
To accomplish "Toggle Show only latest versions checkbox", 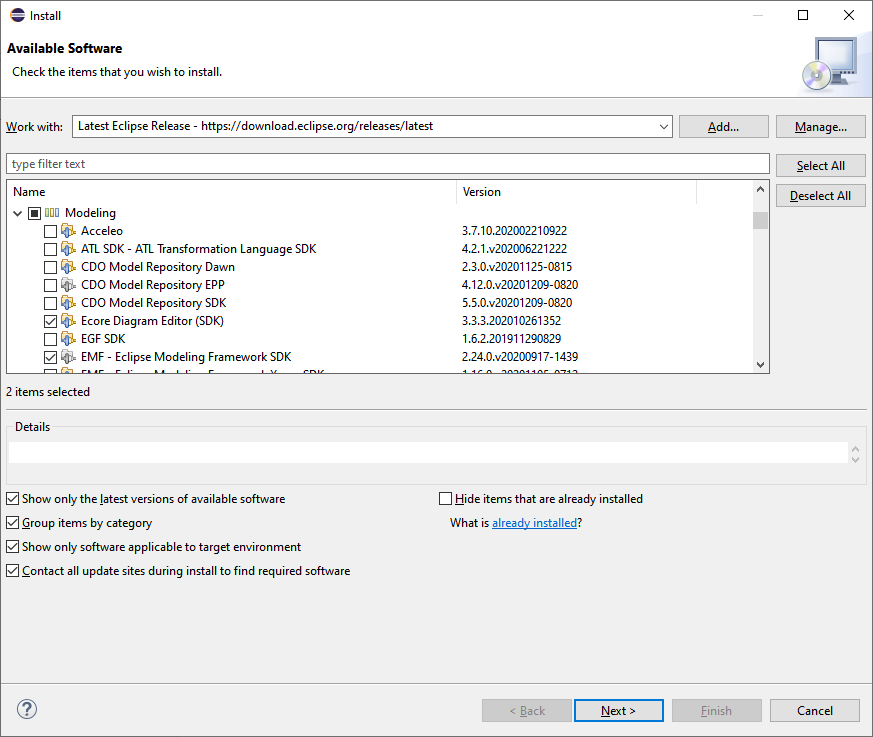I will click(12, 499).
